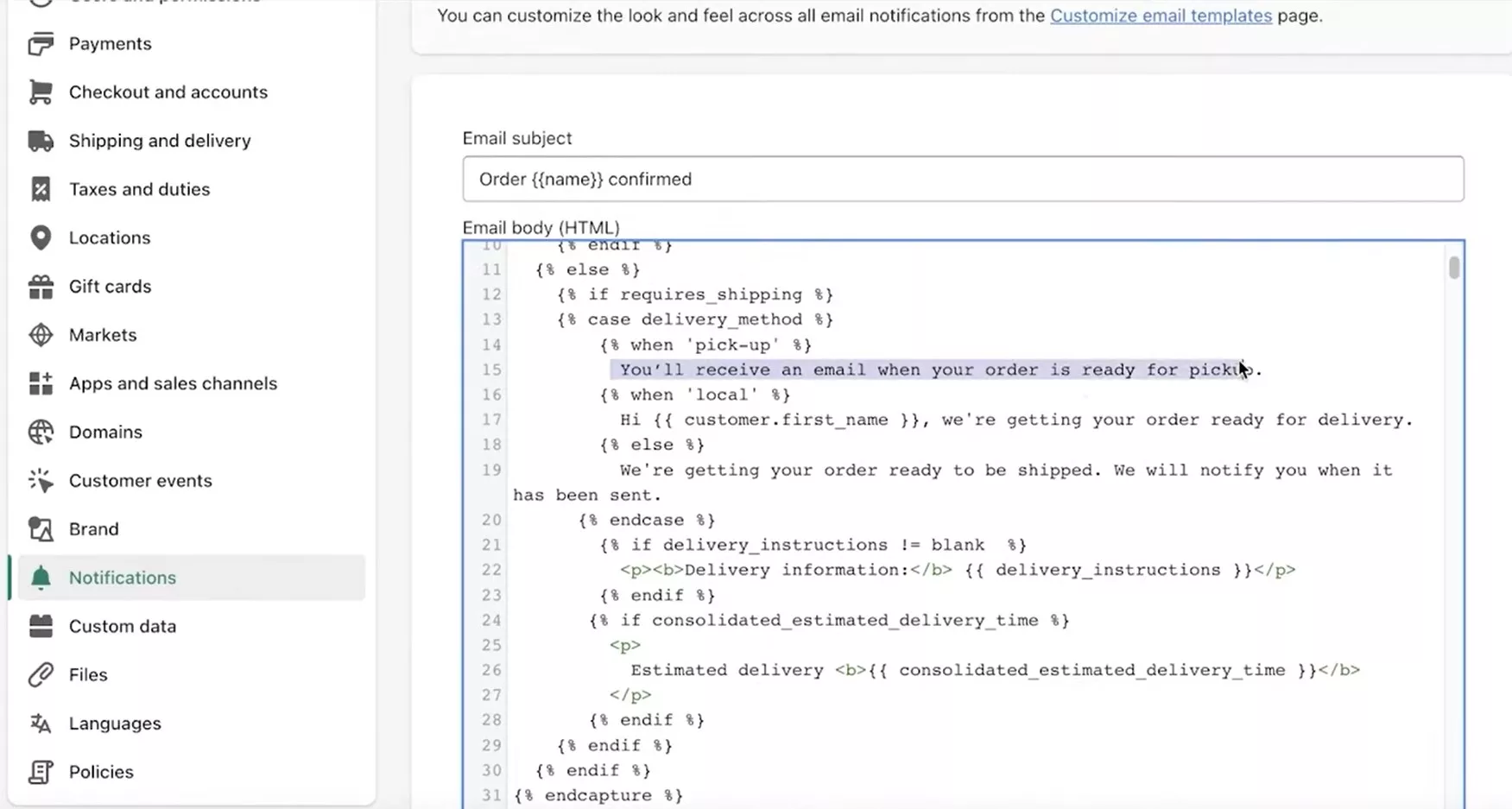This screenshot has width=1512, height=809.
Task: Click the "{% if requires_shipping %}" line
Action: [x=695, y=294]
